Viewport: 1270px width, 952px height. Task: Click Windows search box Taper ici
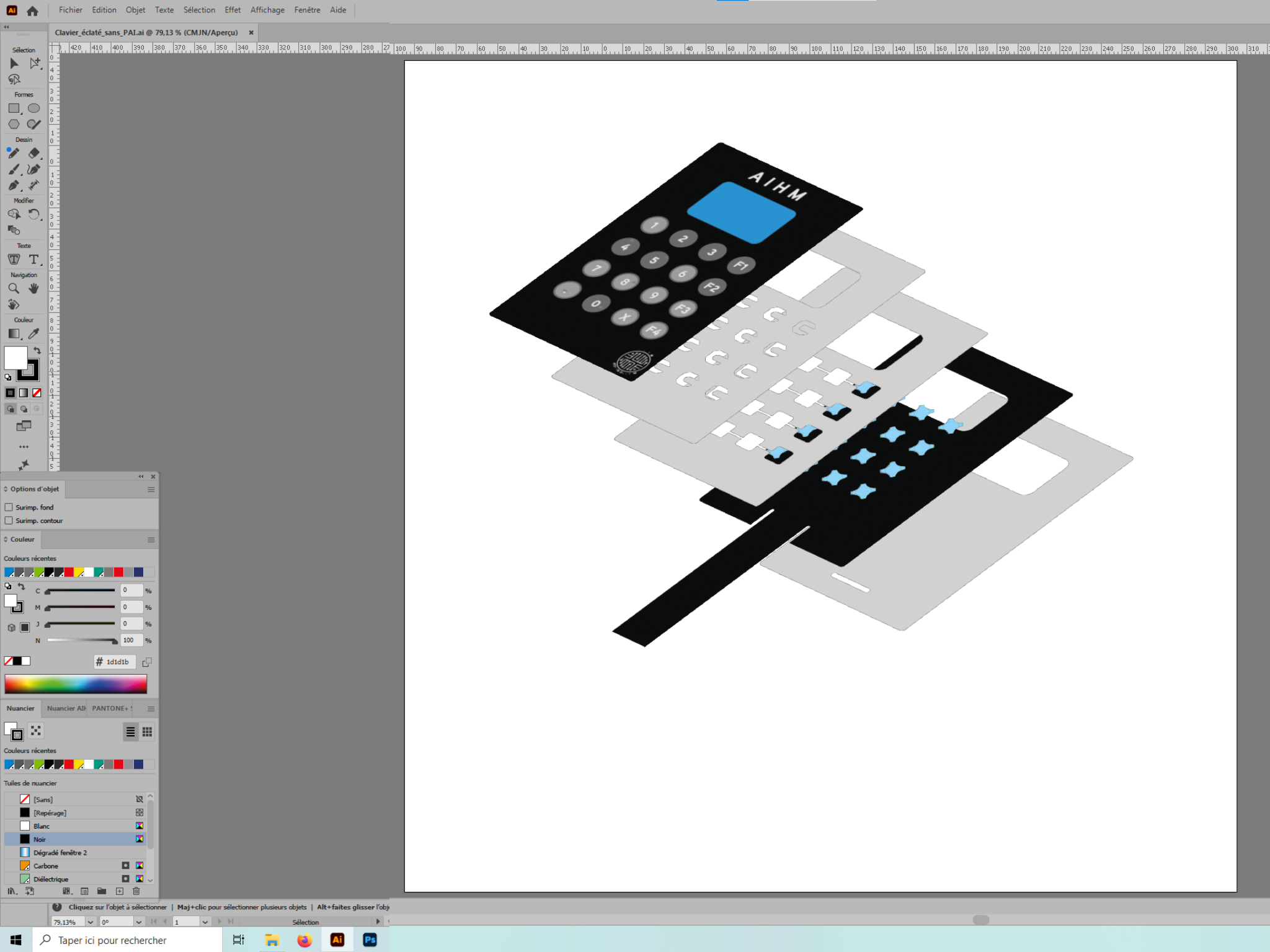[127, 940]
